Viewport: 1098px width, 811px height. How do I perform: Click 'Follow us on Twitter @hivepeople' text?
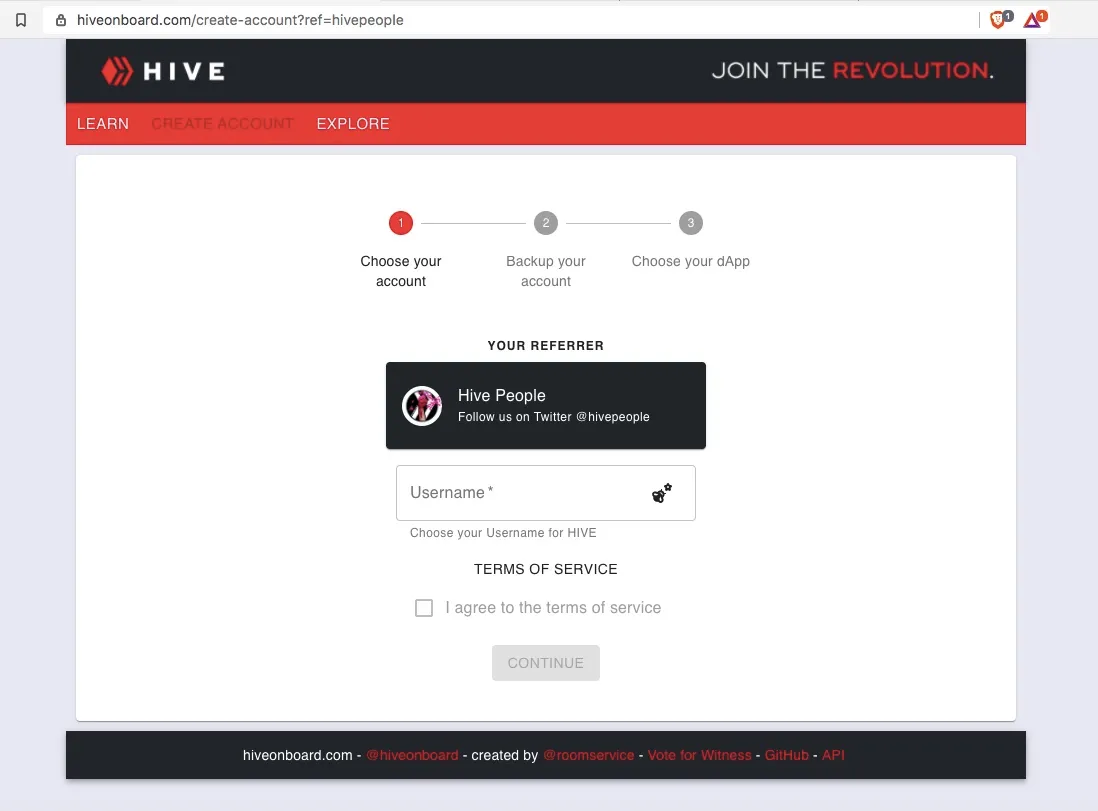click(554, 417)
